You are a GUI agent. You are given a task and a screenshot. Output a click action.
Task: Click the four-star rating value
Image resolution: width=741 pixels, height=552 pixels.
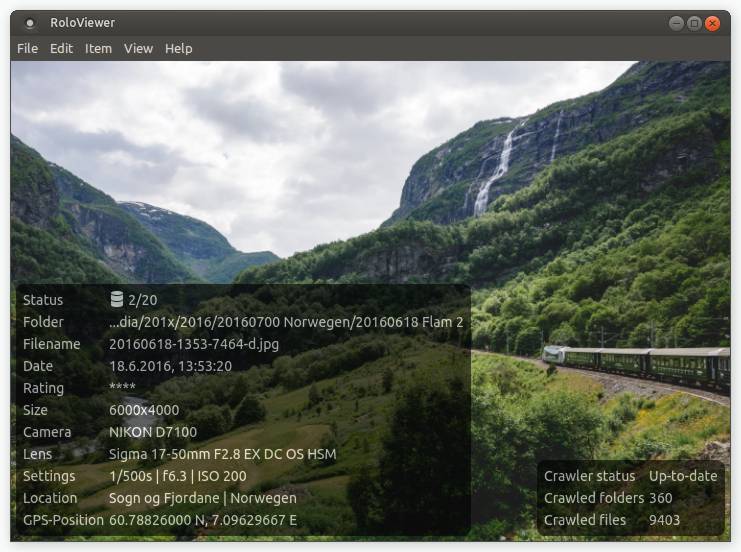click(122, 387)
